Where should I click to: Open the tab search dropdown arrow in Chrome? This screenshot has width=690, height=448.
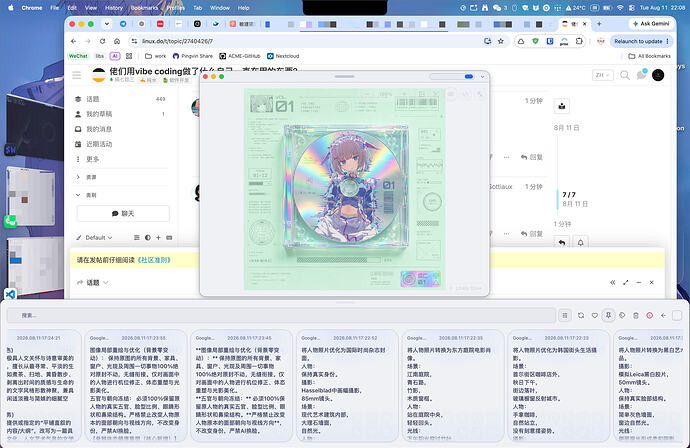tap(106, 24)
